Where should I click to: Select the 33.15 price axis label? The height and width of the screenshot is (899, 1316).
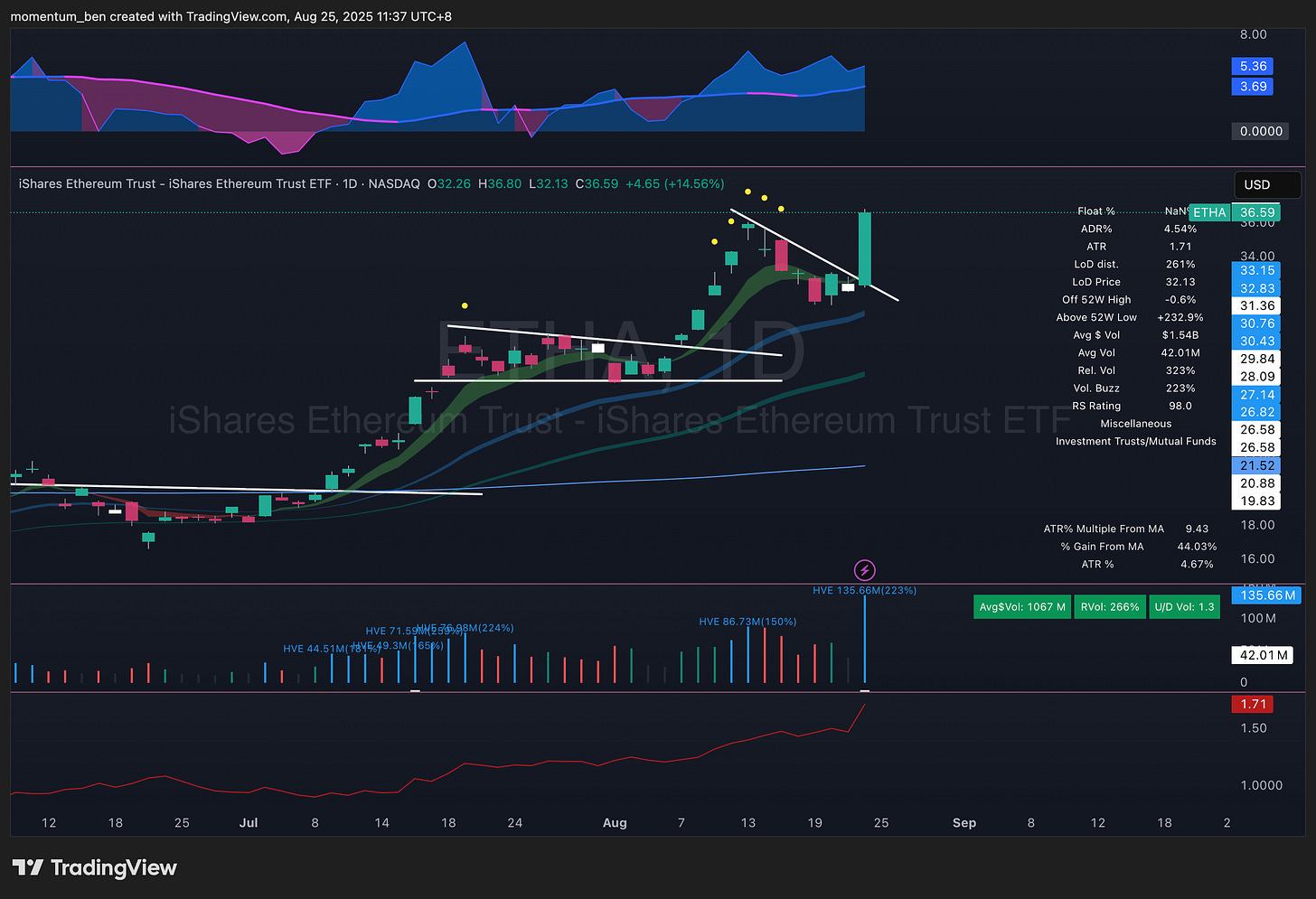[1256, 270]
